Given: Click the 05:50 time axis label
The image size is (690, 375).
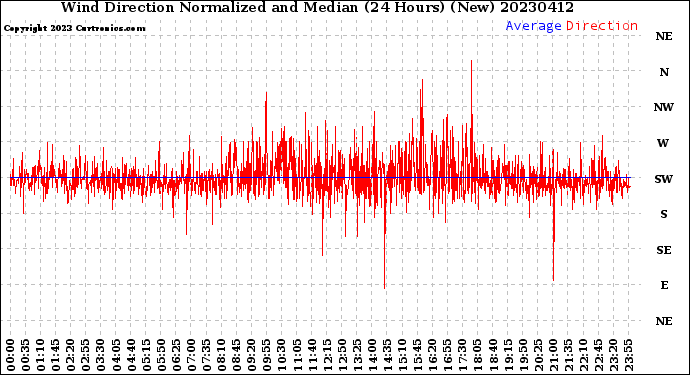Looking at the screenshot, I should [161, 355].
